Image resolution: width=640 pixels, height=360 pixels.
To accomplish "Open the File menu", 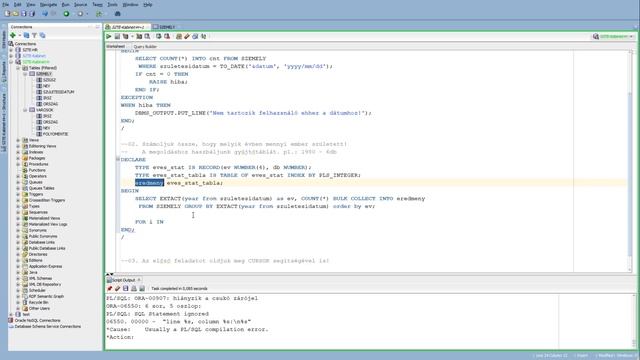I will (x=6, y=4).
